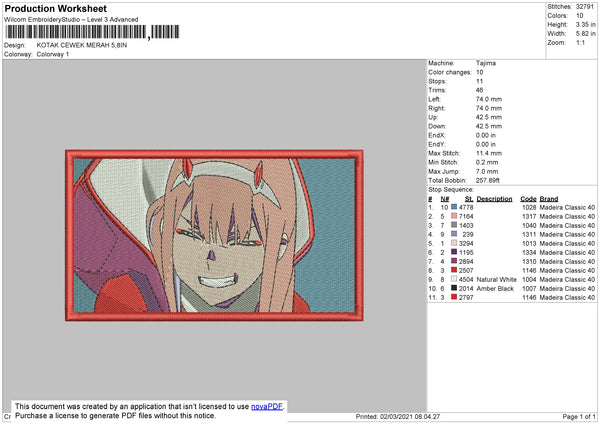Select the Width value 5.82 in
600x424 pixels.
tap(585, 34)
